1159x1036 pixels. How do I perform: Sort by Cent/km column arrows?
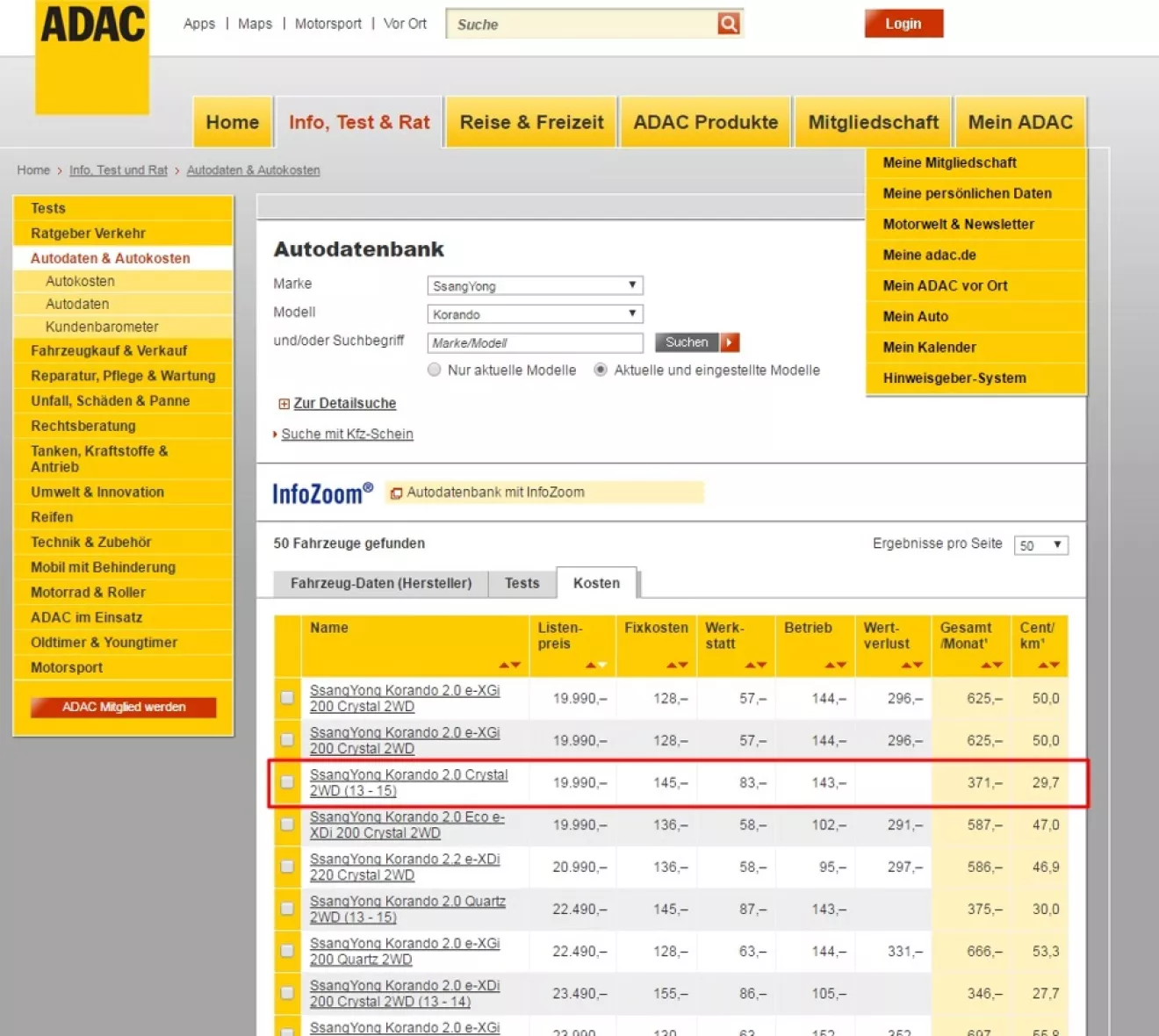coord(1048,665)
